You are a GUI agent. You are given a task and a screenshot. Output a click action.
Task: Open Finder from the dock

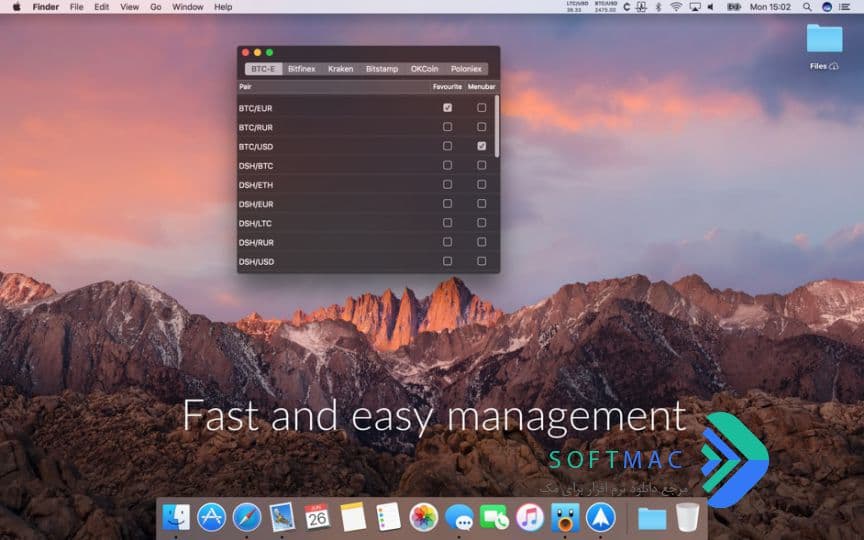(x=176, y=517)
